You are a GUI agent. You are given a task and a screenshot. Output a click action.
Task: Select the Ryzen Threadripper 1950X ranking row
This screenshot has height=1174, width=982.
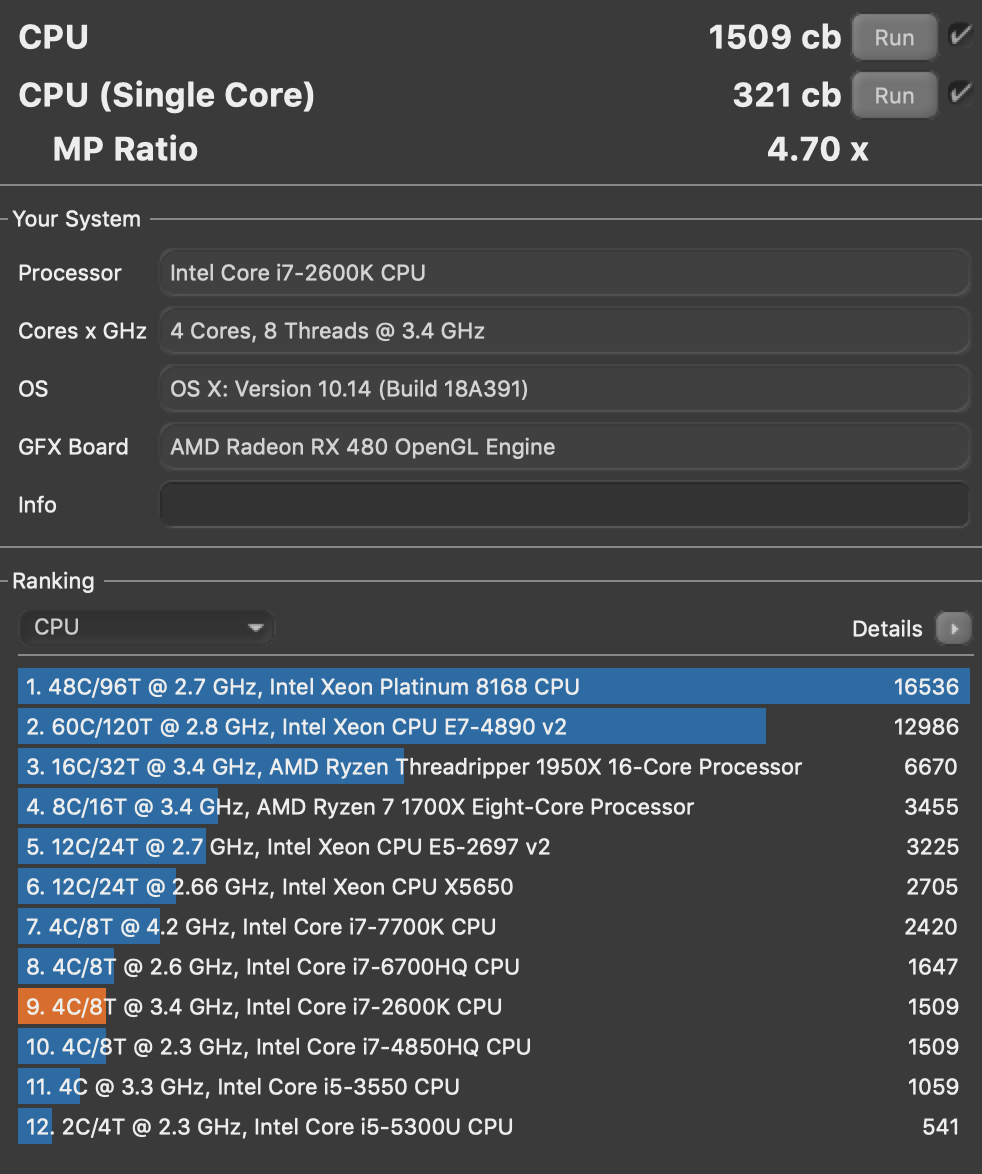pos(494,767)
